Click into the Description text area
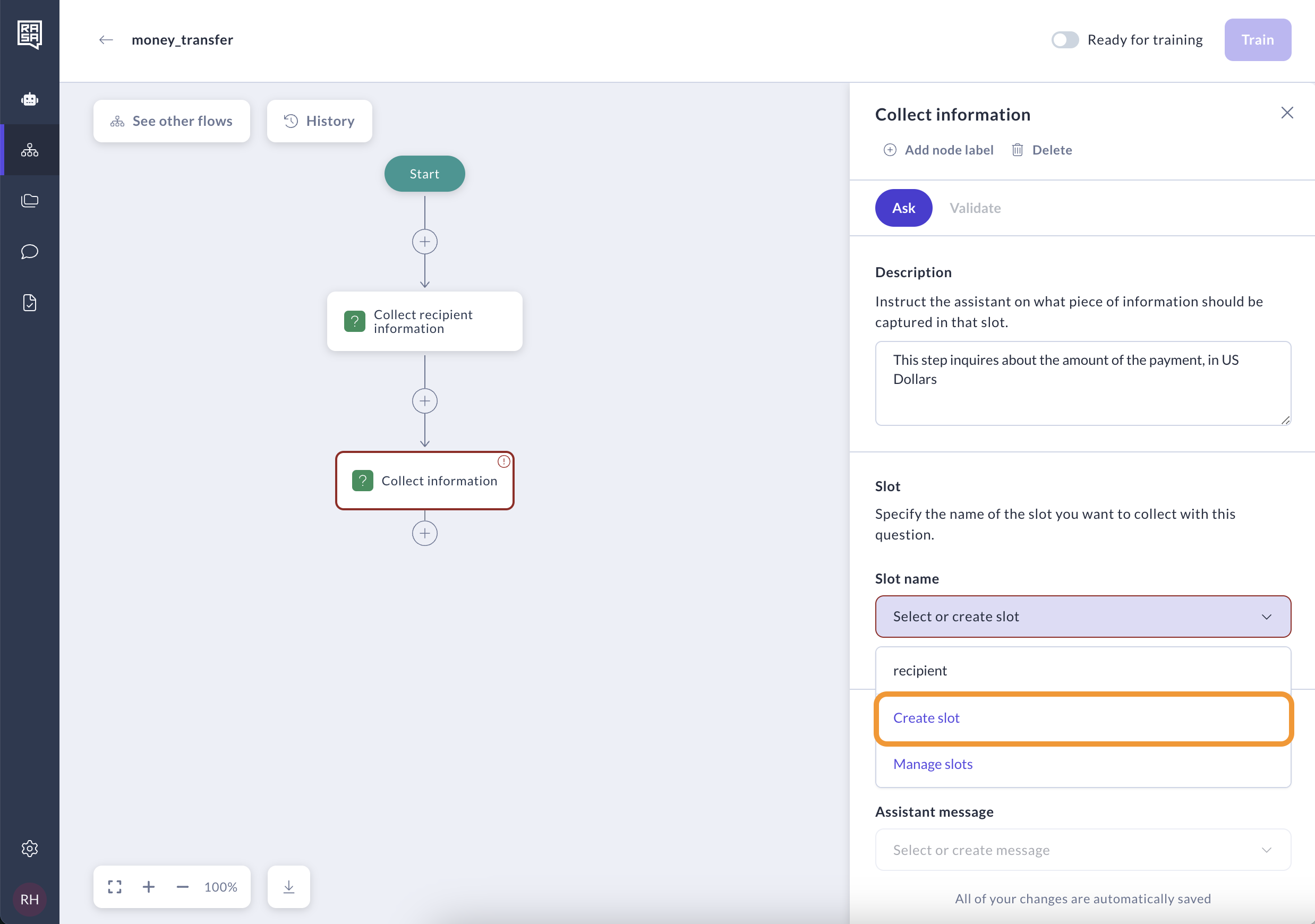Image resolution: width=1315 pixels, height=924 pixels. [1082, 383]
